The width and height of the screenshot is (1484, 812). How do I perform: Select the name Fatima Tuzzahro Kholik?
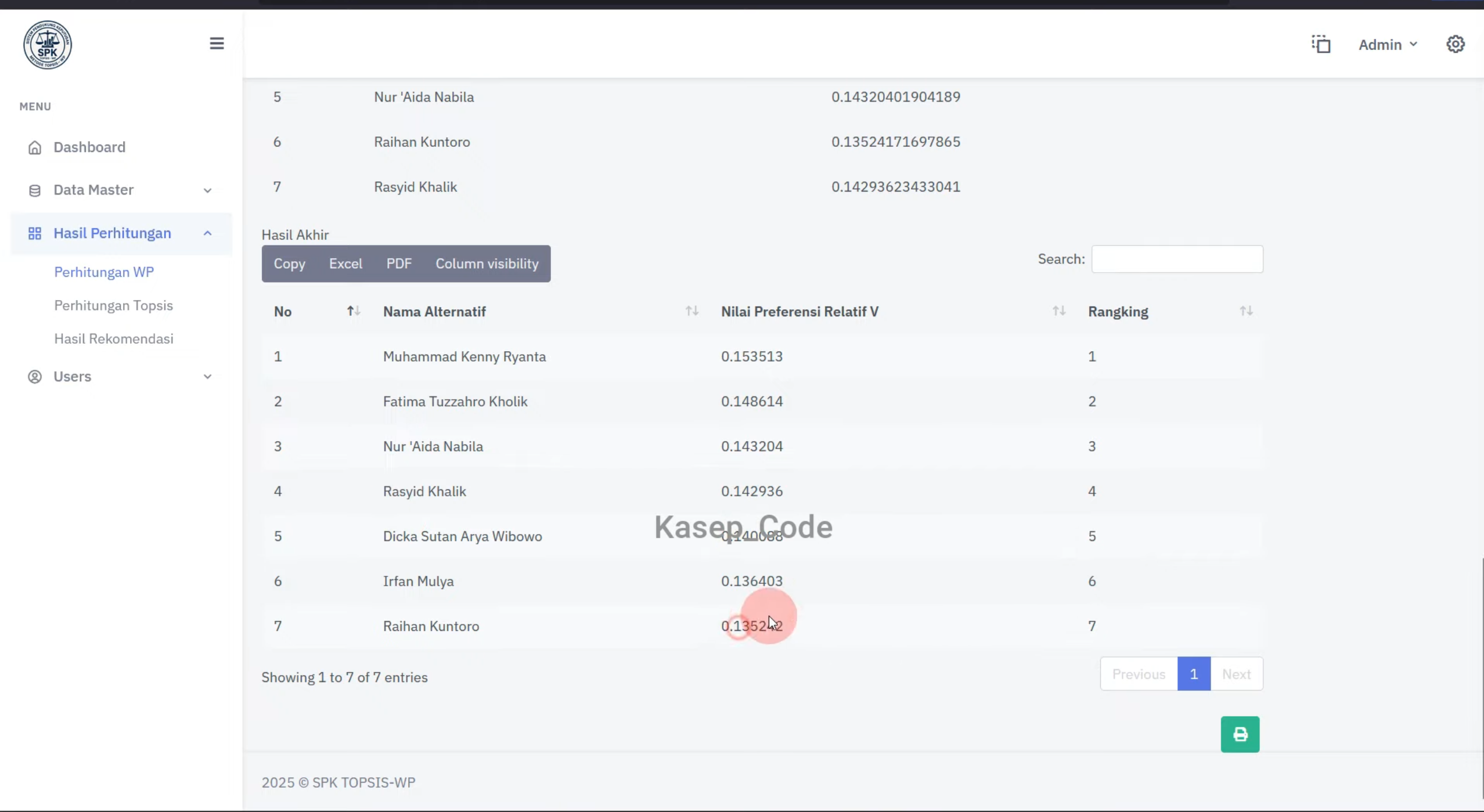tap(455, 402)
